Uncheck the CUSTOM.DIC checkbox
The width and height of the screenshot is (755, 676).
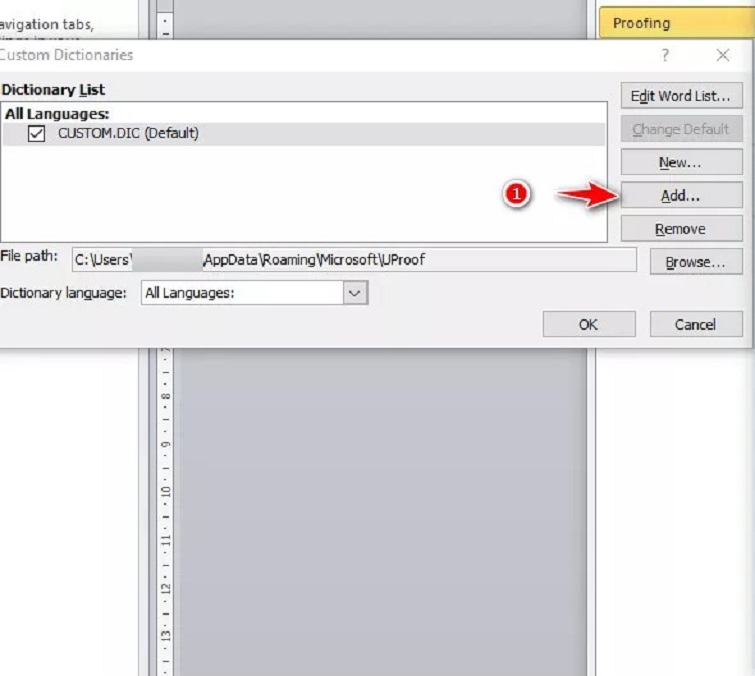coord(37,133)
